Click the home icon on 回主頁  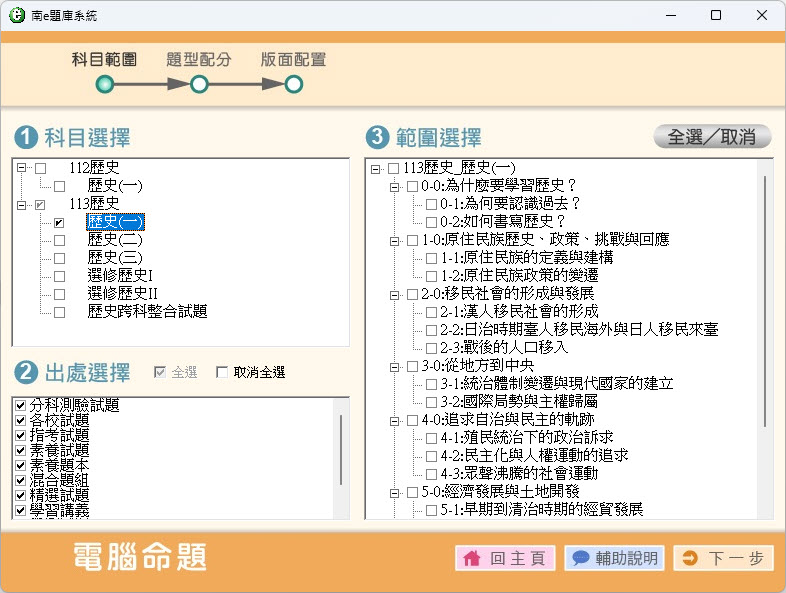(x=472, y=559)
